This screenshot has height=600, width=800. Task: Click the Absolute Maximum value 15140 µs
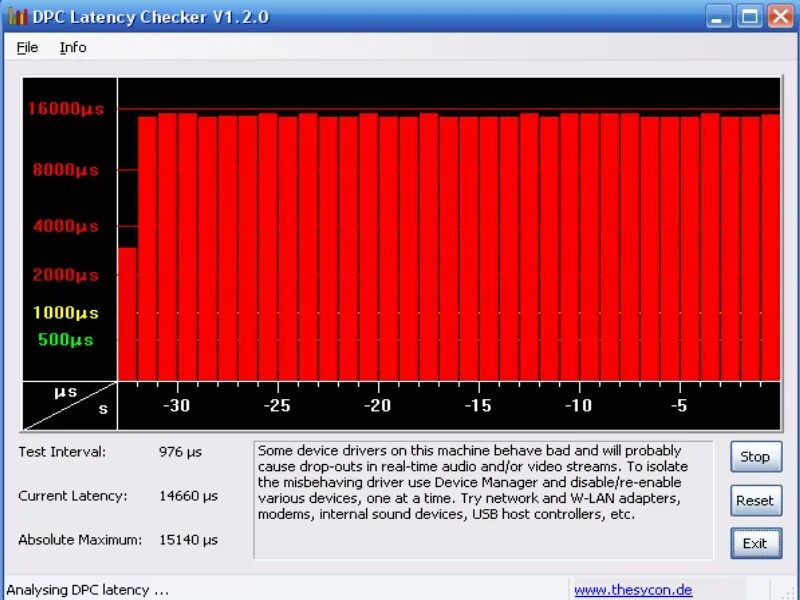[188, 540]
